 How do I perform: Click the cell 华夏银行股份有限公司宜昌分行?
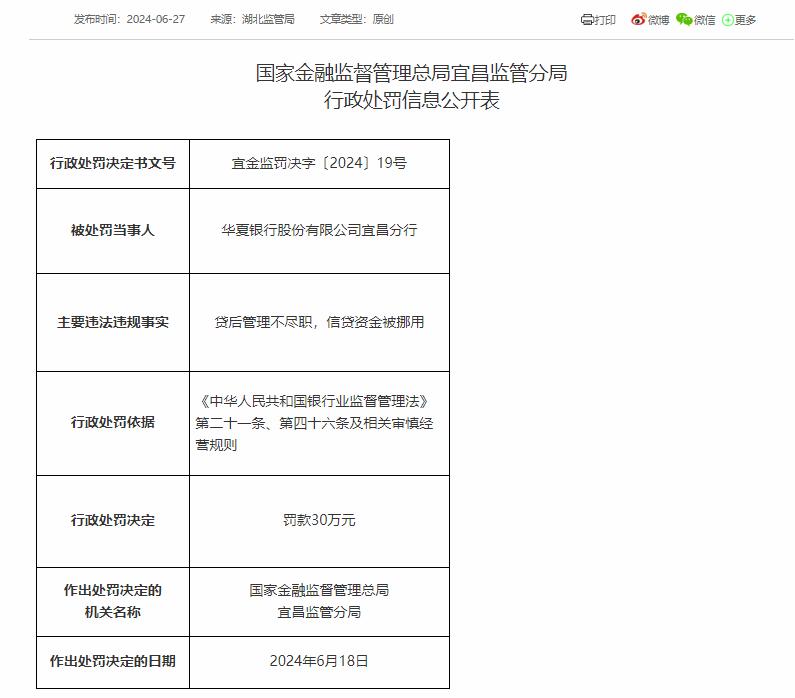tap(319, 230)
